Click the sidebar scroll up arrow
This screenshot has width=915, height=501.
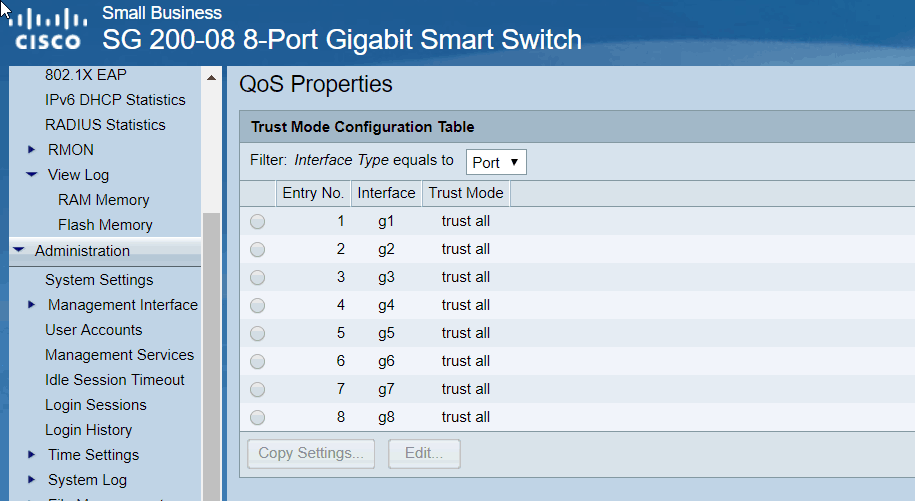pos(211,77)
